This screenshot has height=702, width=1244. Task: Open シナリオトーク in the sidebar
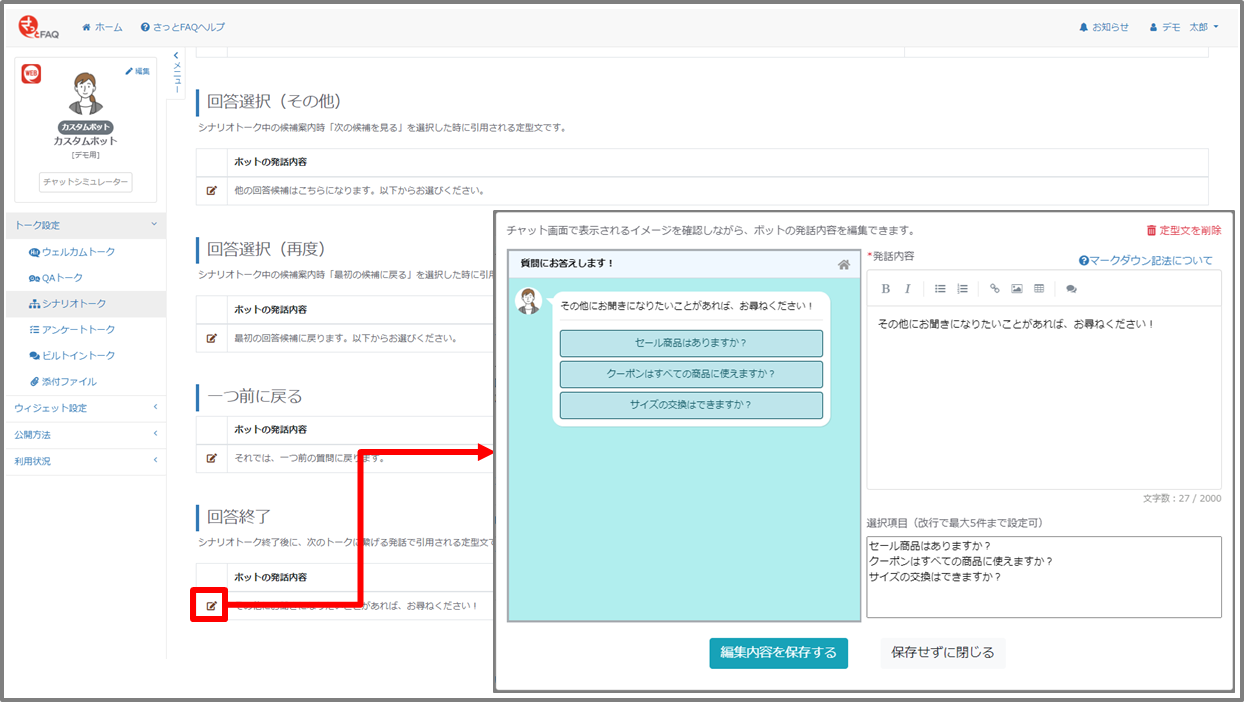click(73, 304)
